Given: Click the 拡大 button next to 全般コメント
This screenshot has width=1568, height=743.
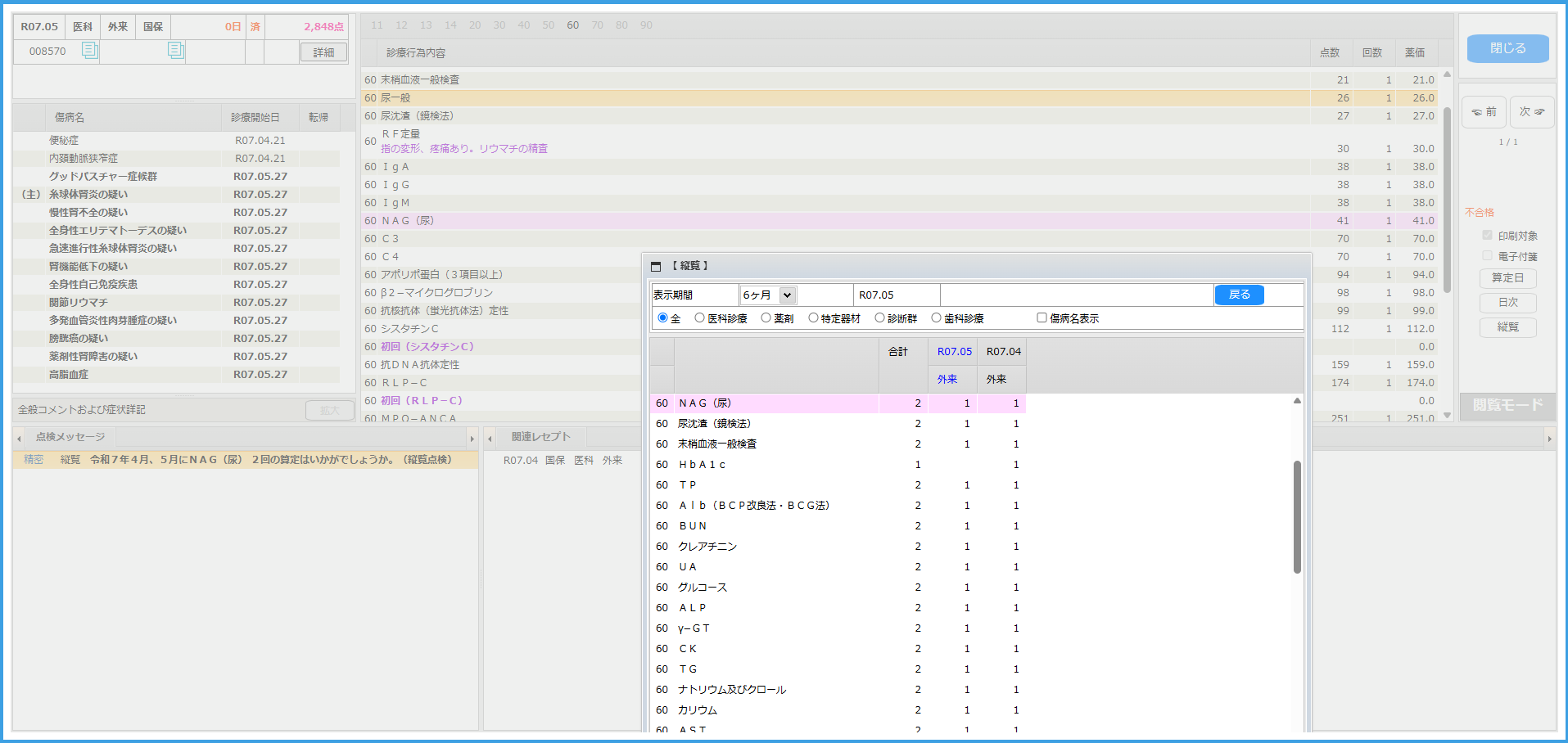Looking at the screenshot, I should pos(329,411).
